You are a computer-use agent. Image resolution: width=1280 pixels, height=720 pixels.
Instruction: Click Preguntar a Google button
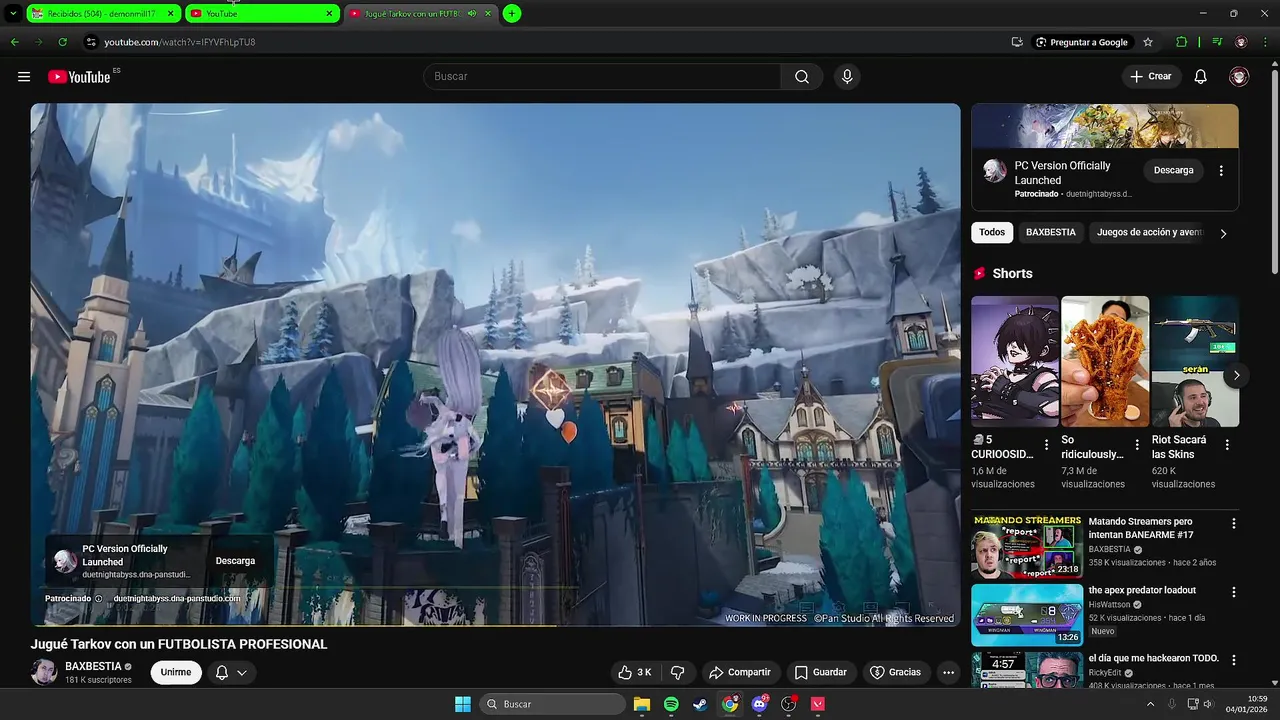click(1082, 42)
